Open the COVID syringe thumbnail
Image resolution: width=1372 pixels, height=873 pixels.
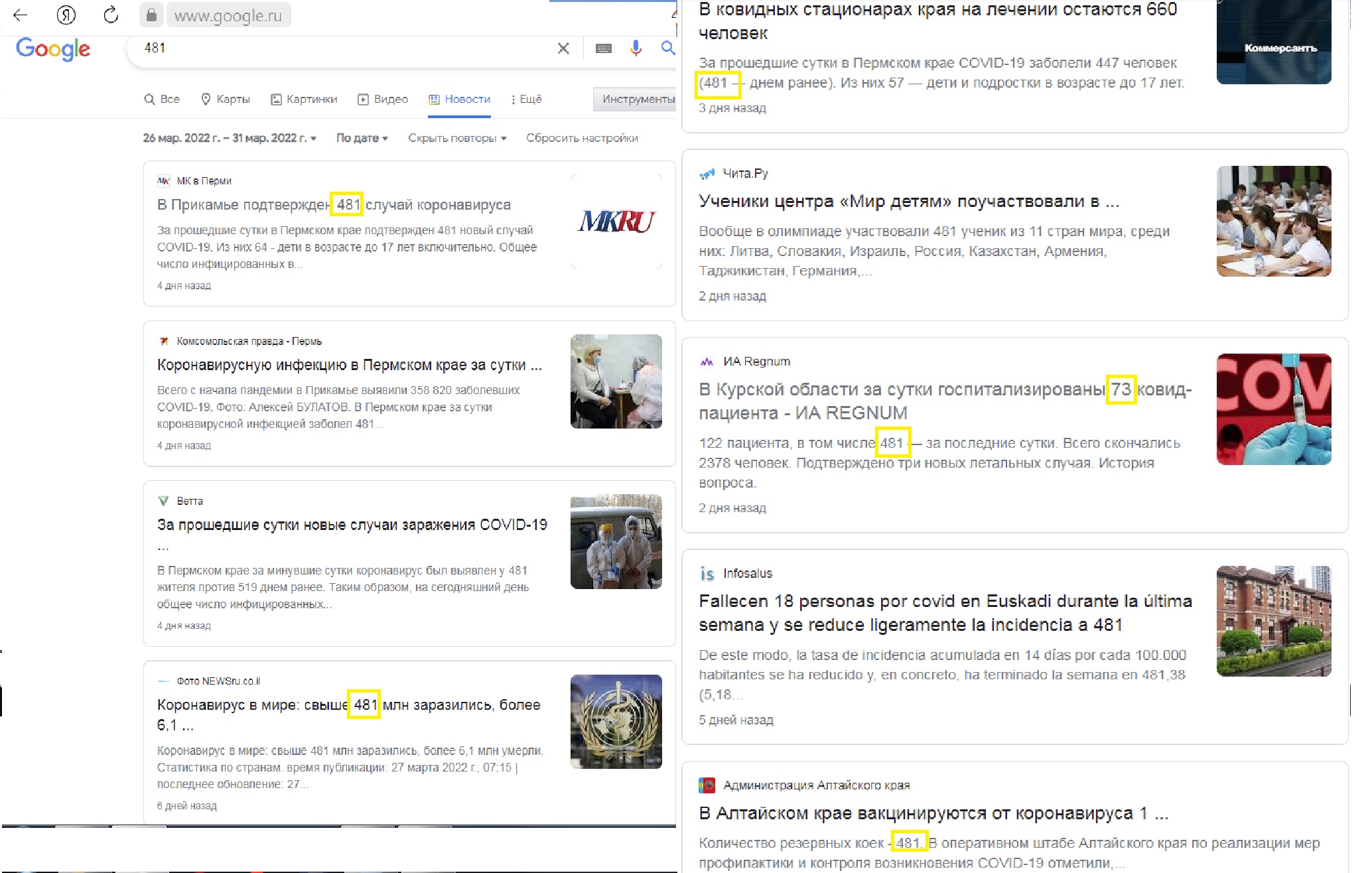(1274, 409)
